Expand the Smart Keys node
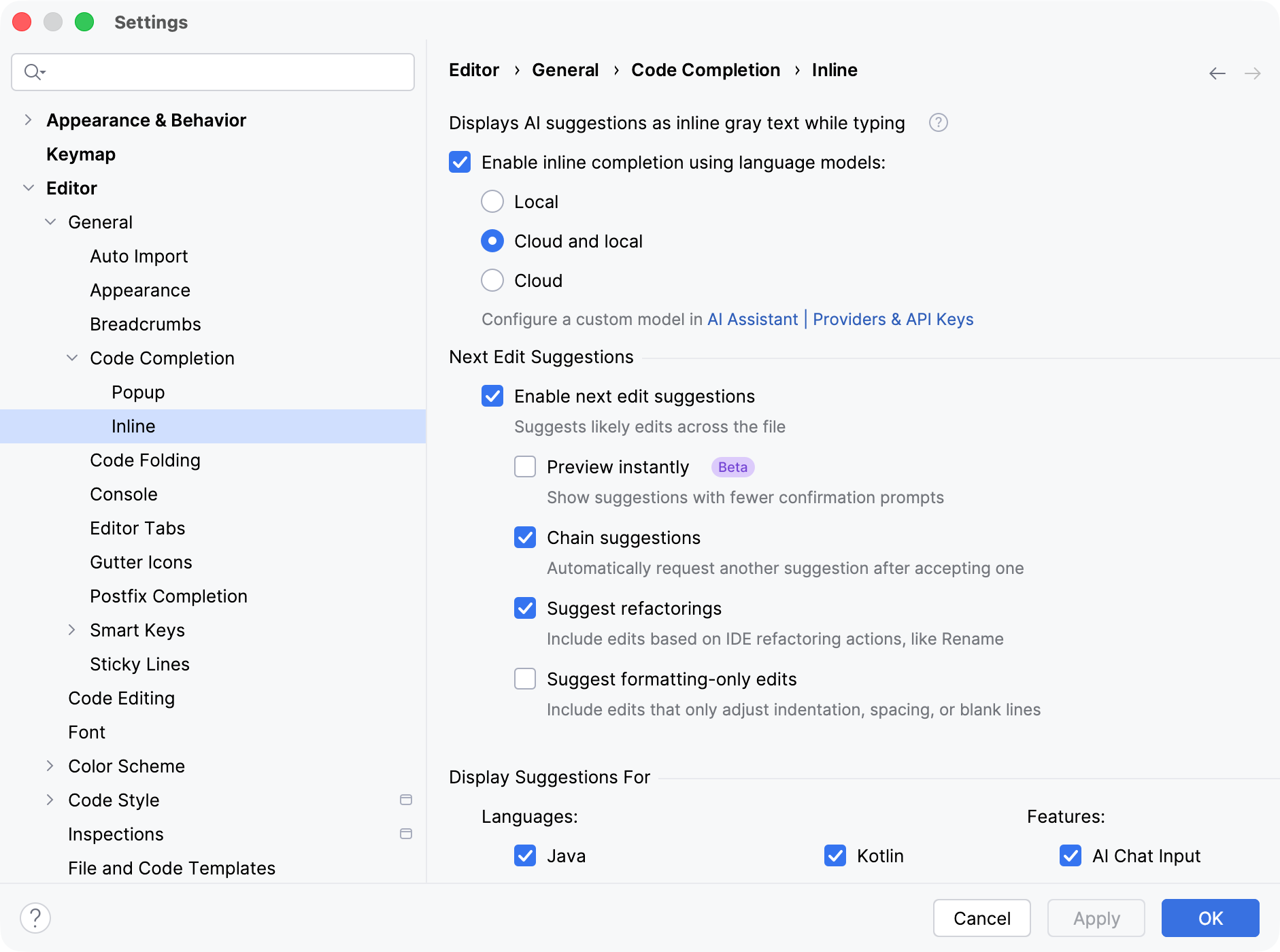 pyautogui.click(x=72, y=630)
